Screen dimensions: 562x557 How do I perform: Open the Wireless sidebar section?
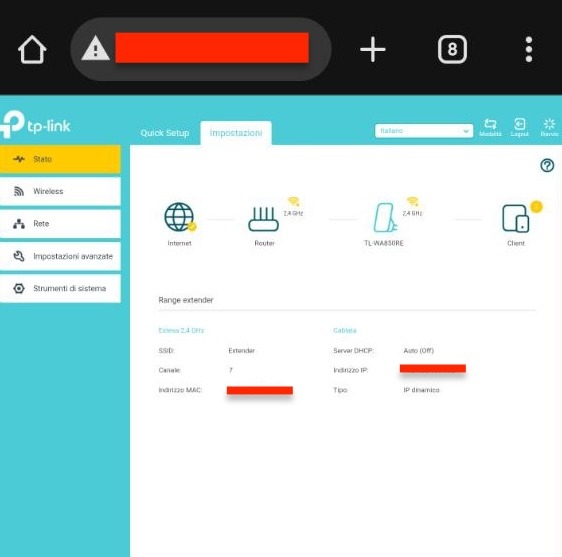(x=60, y=191)
